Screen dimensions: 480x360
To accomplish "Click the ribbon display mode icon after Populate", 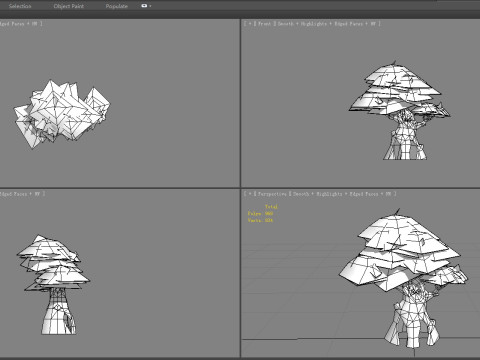I will 144,6.
